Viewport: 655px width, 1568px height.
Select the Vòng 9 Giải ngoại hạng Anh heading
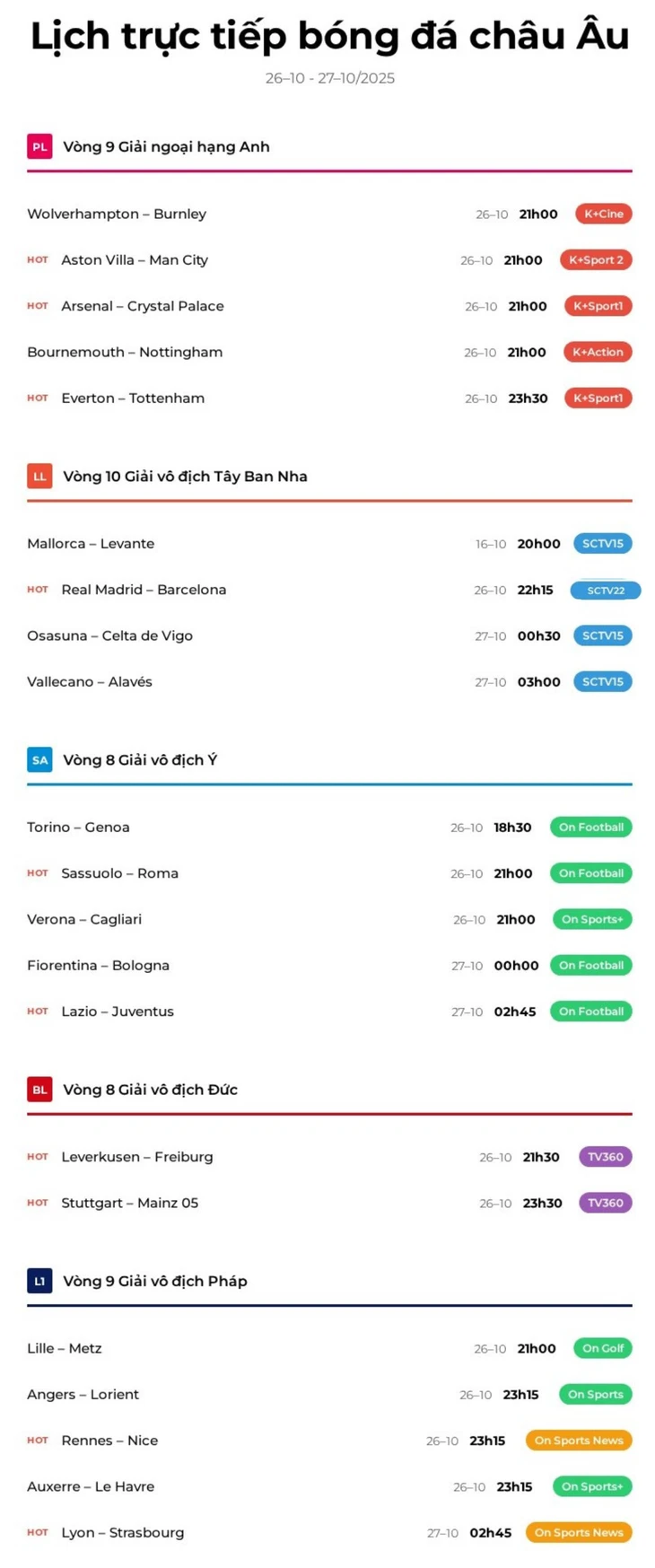[166, 146]
